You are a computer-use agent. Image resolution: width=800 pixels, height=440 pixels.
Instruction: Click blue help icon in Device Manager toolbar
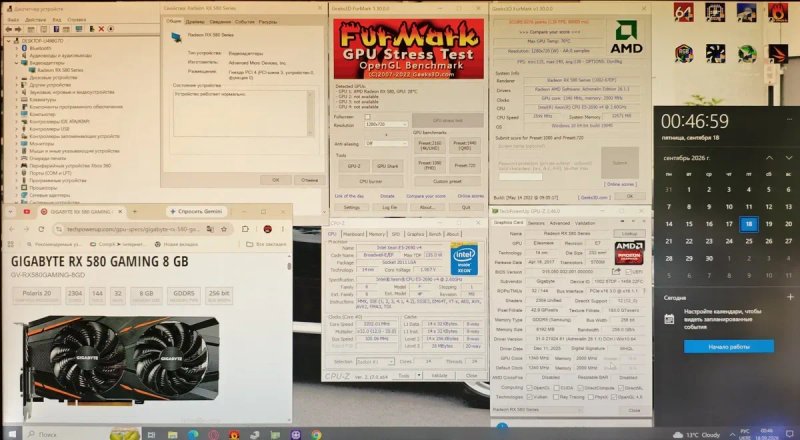coord(56,29)
